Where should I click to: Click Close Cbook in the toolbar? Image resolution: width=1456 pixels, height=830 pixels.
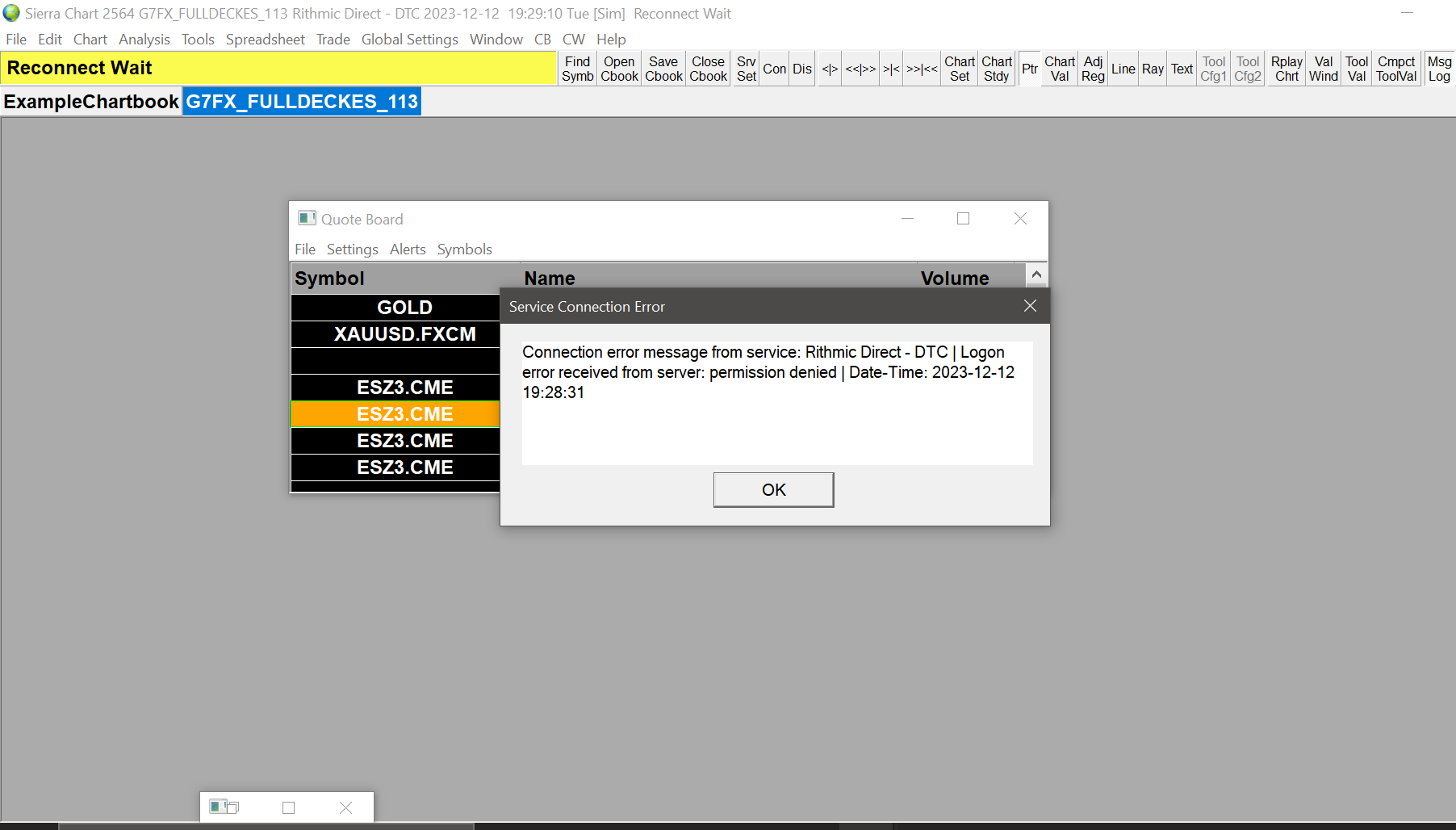709,69
